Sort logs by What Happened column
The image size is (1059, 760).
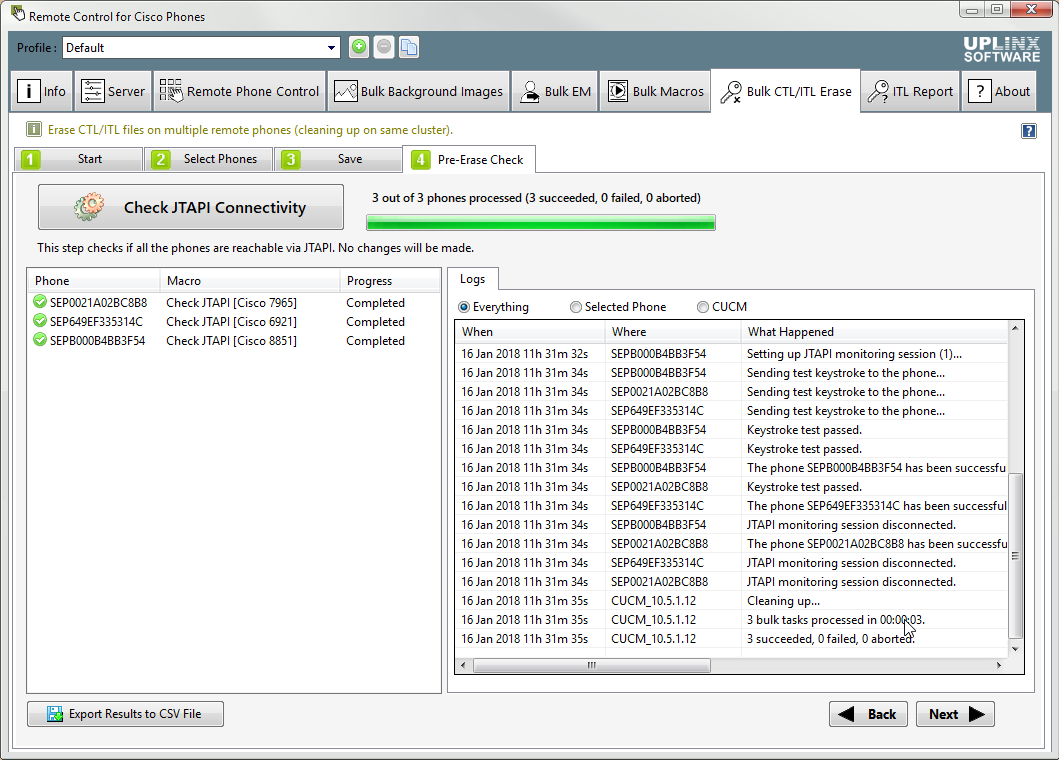point(874,332)
